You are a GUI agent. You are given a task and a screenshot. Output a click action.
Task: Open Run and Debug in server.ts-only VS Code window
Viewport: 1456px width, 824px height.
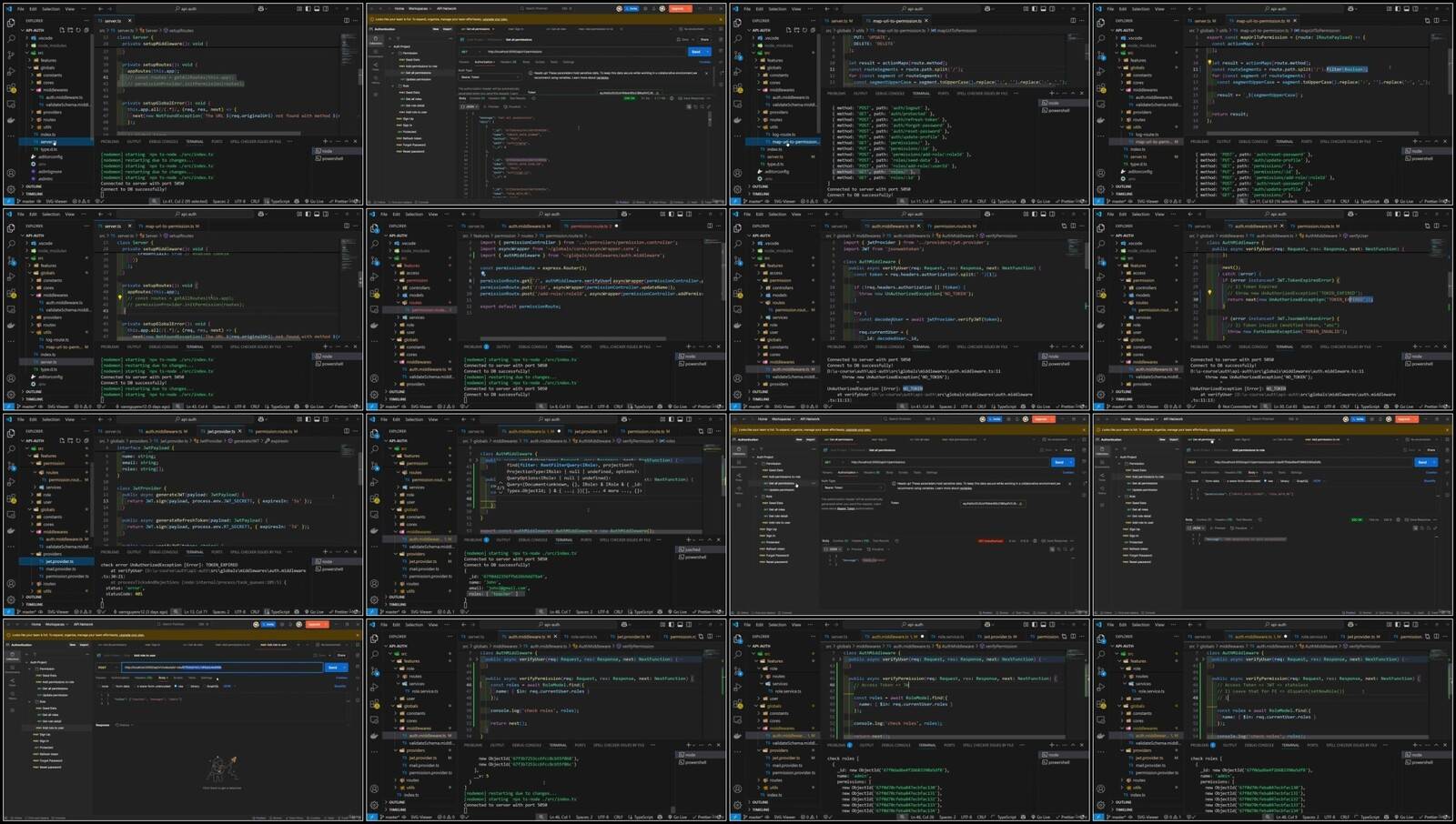coord(11,71)
